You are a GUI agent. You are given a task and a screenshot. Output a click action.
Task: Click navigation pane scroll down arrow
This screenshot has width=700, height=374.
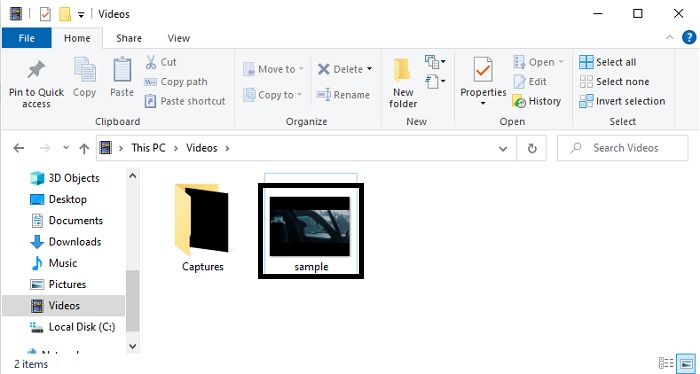pyautogui.click(x=133, y=346)
